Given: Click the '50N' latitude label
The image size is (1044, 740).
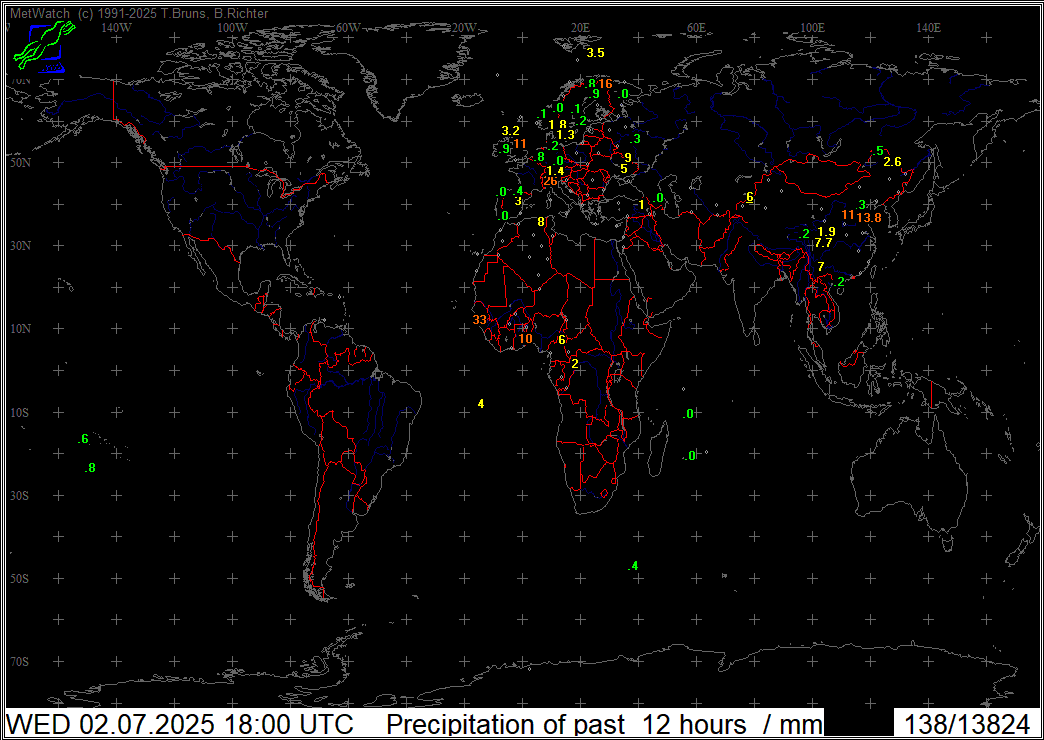Looking at the screenshot, I should point(19,163).
